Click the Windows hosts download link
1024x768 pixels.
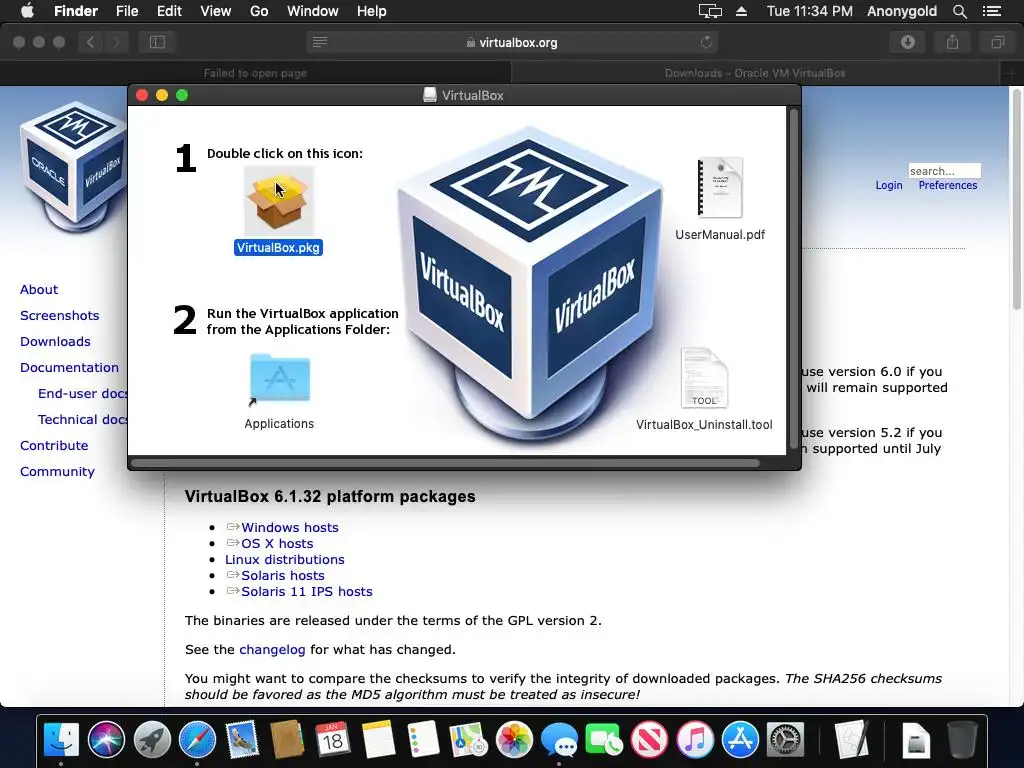click(x=290, y=527)
